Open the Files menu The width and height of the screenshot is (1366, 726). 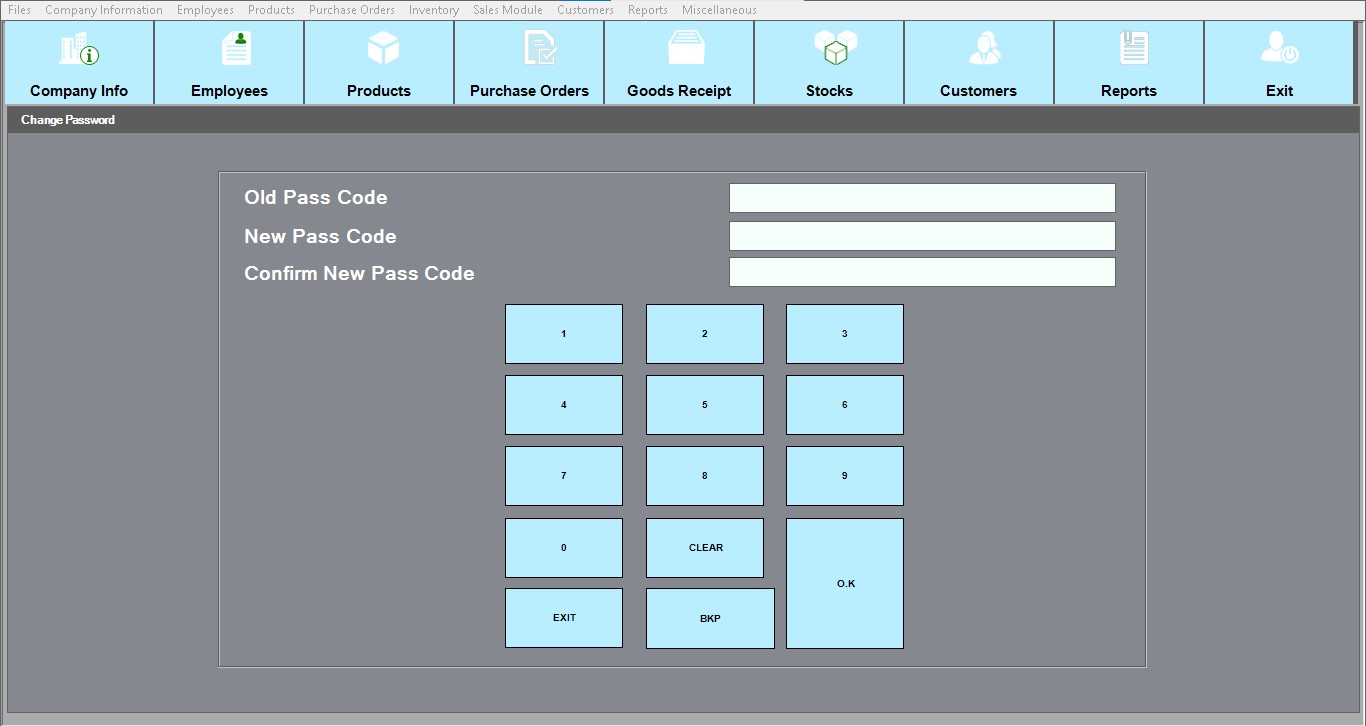pos(19,10)
